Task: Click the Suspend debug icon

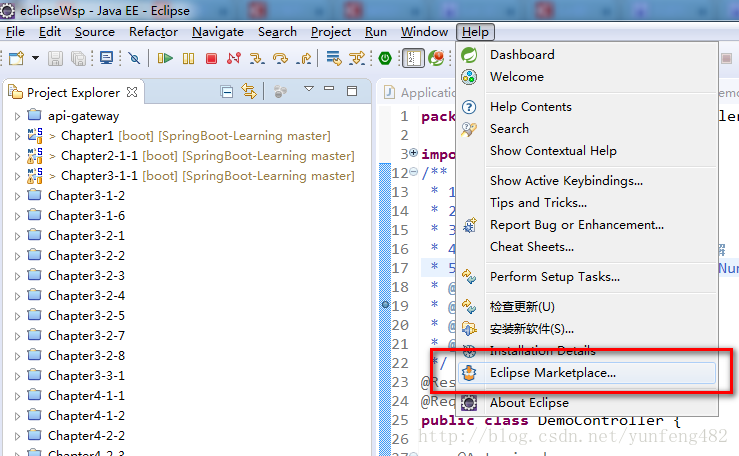Action: 189,58
